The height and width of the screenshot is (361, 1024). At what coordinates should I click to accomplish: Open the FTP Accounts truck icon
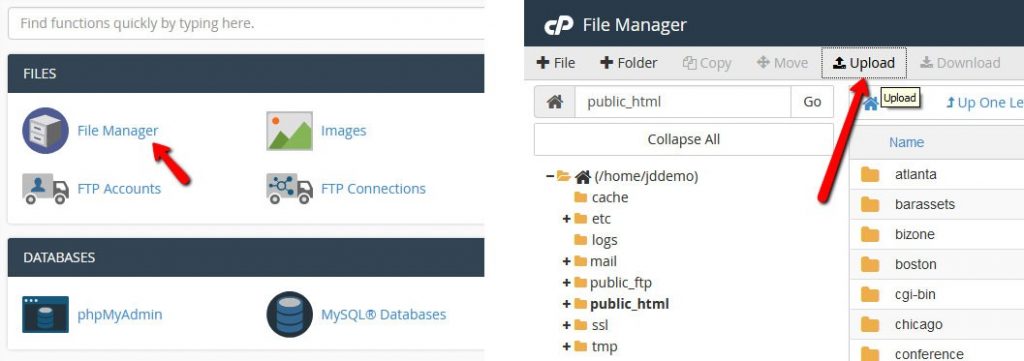[x=45, y=189]
